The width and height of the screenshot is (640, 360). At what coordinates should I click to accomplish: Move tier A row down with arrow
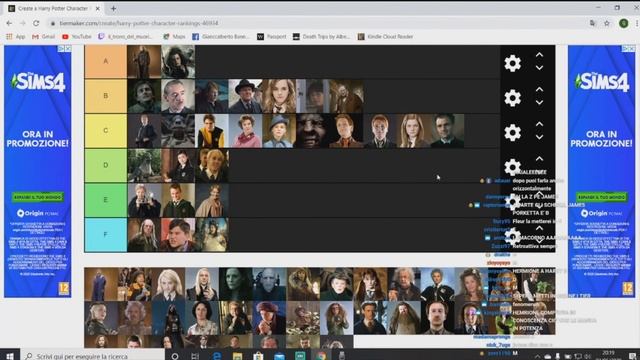click(539, 68)
